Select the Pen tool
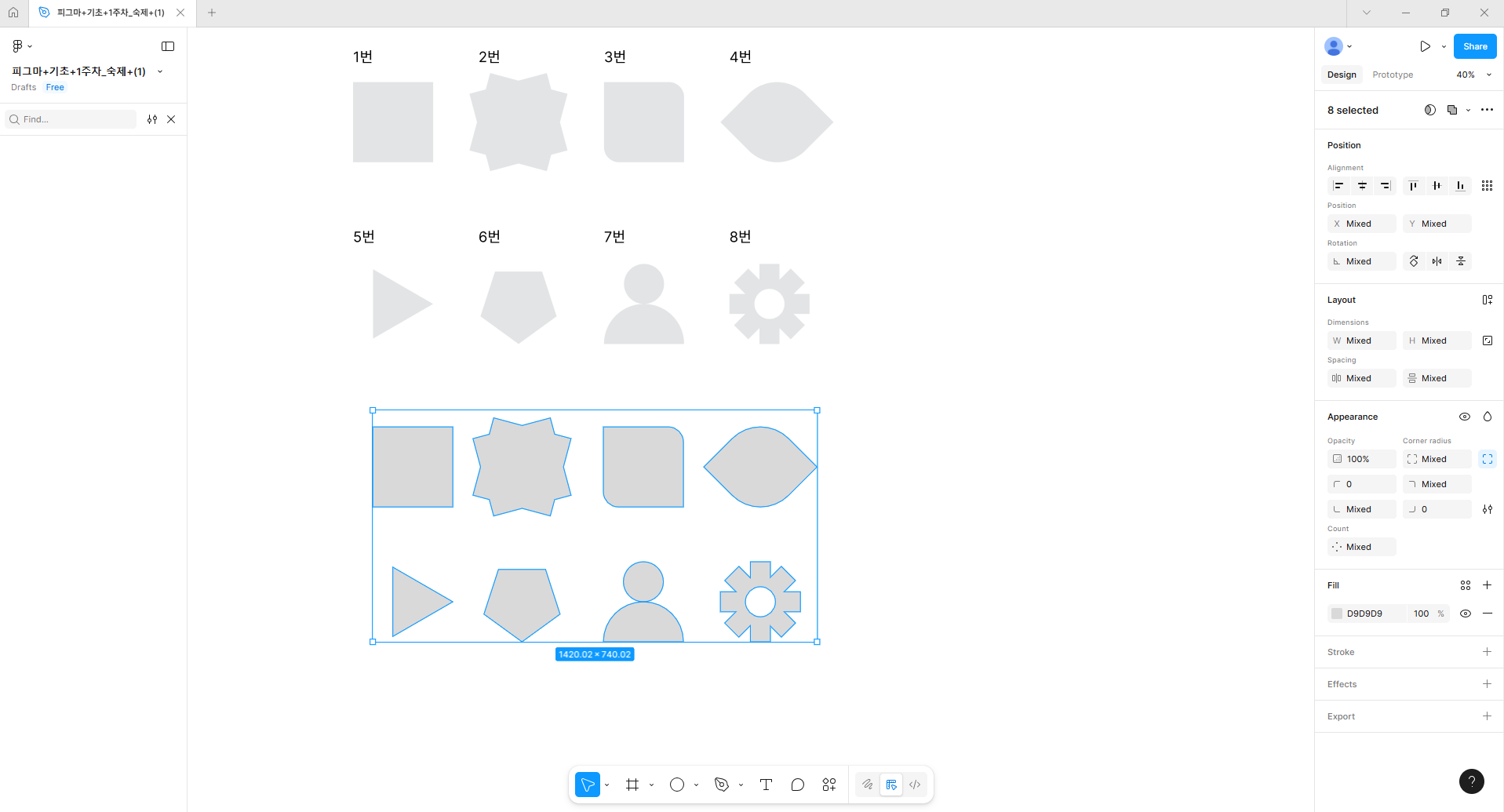1504x812 pixels. [722, 785]
